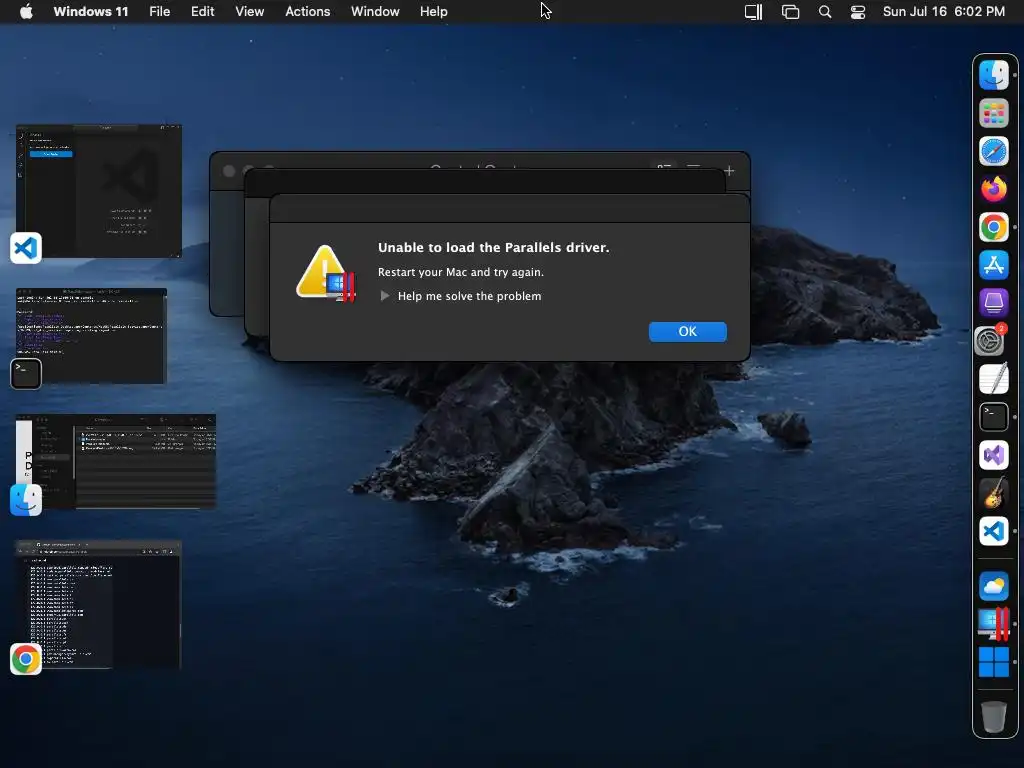The image size is (1024, 768).
Task: Click the date and time in the menu bar
Action: [x=944, y=11]
